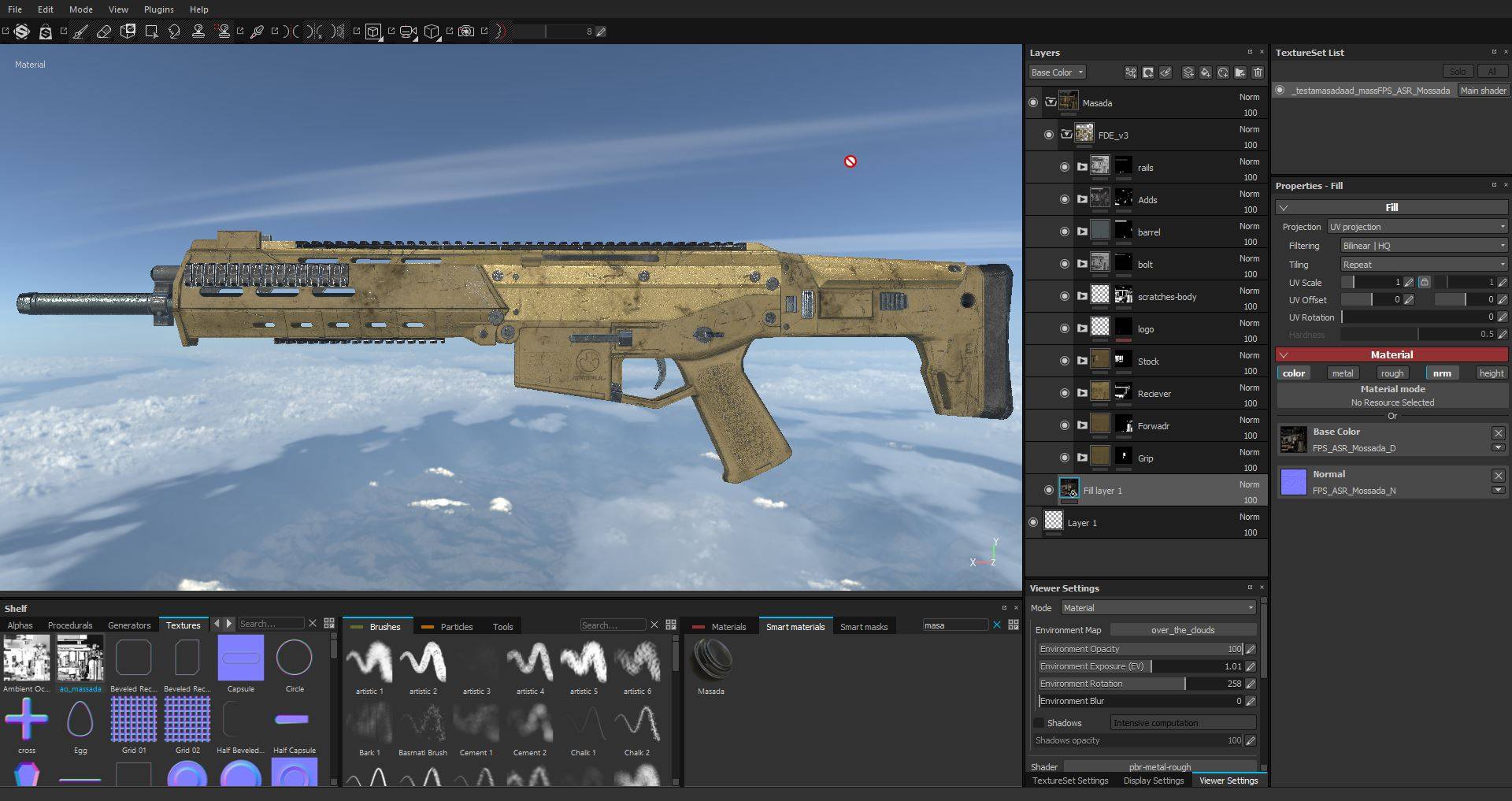1512x801 pixels.
Task: Open the Tiling Repeat dropdown
Action: tap(1424, 265)
